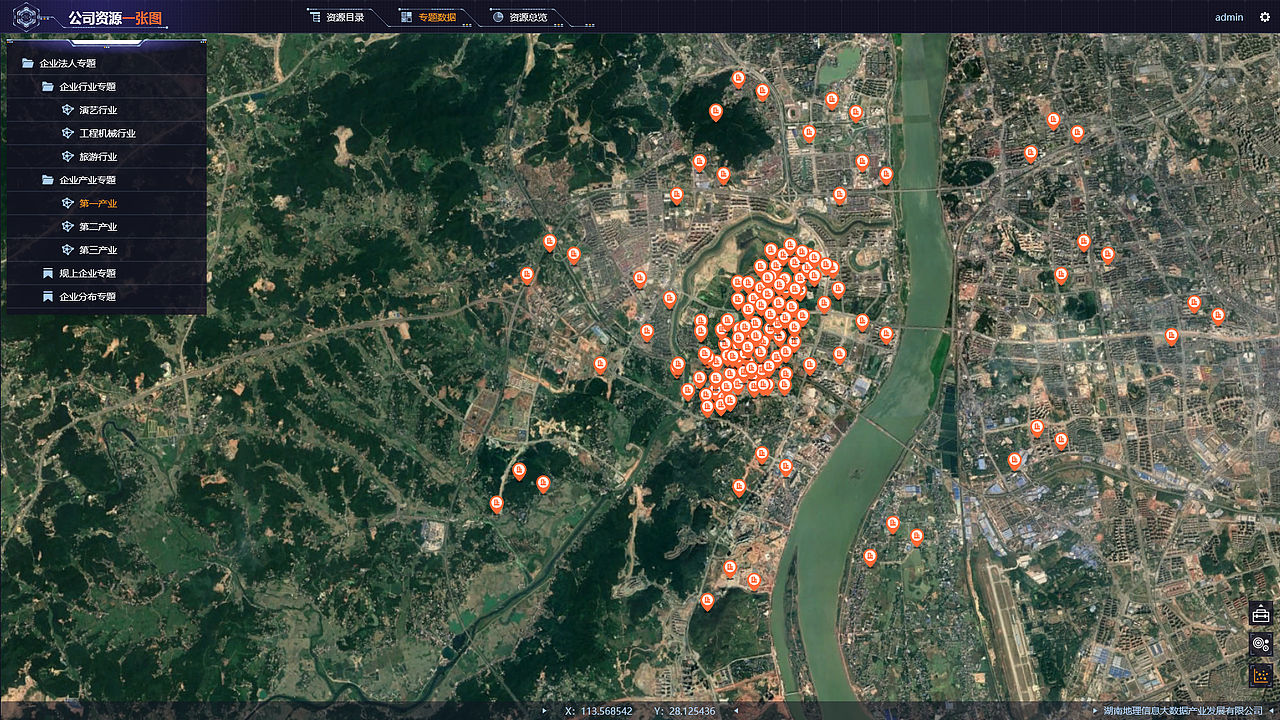Open the settings gear beside admin
The height and width of the screenshot is (720, 1280).
pyautogui.click(x=1264, y=17)
